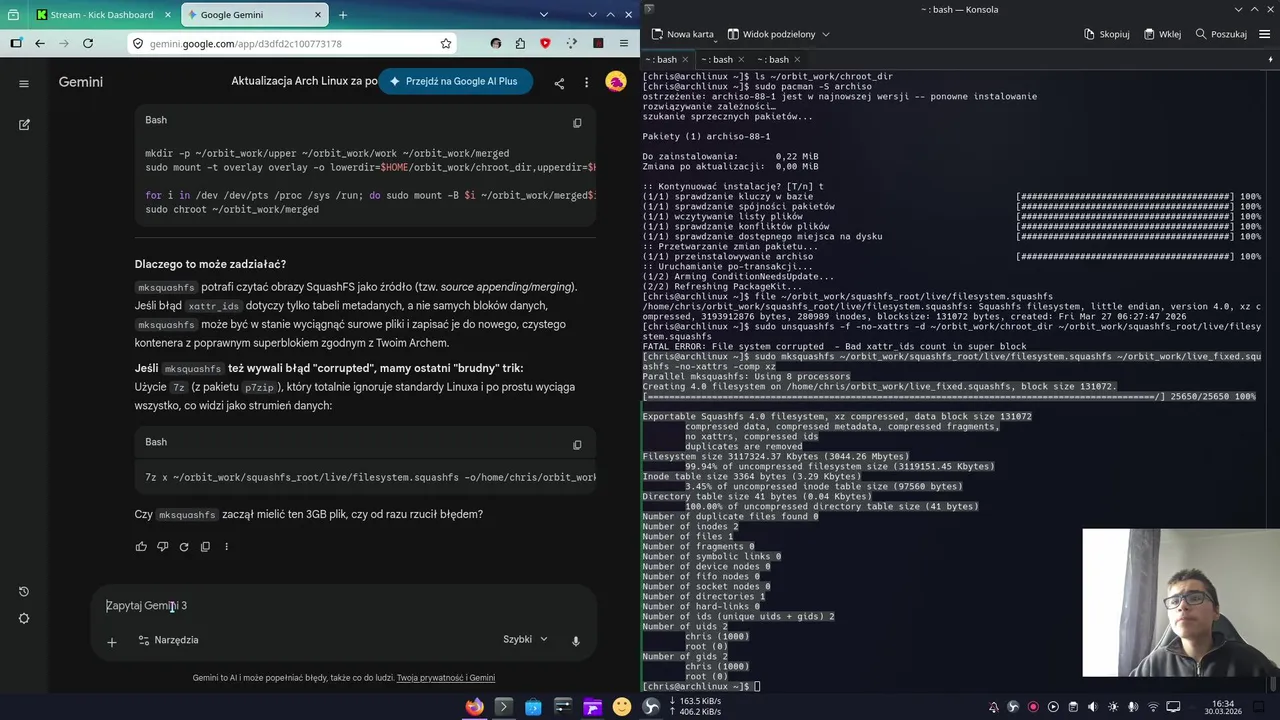Click the notifications bell in system tray

994,707
